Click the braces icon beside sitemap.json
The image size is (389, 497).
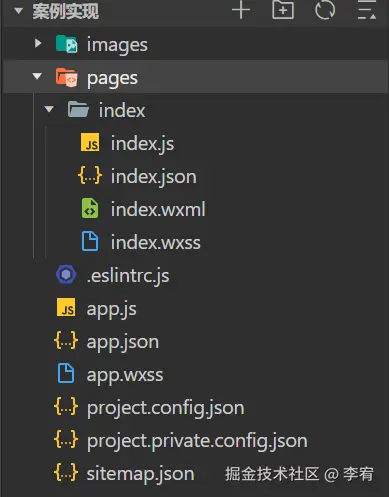(x=66, y=472)
